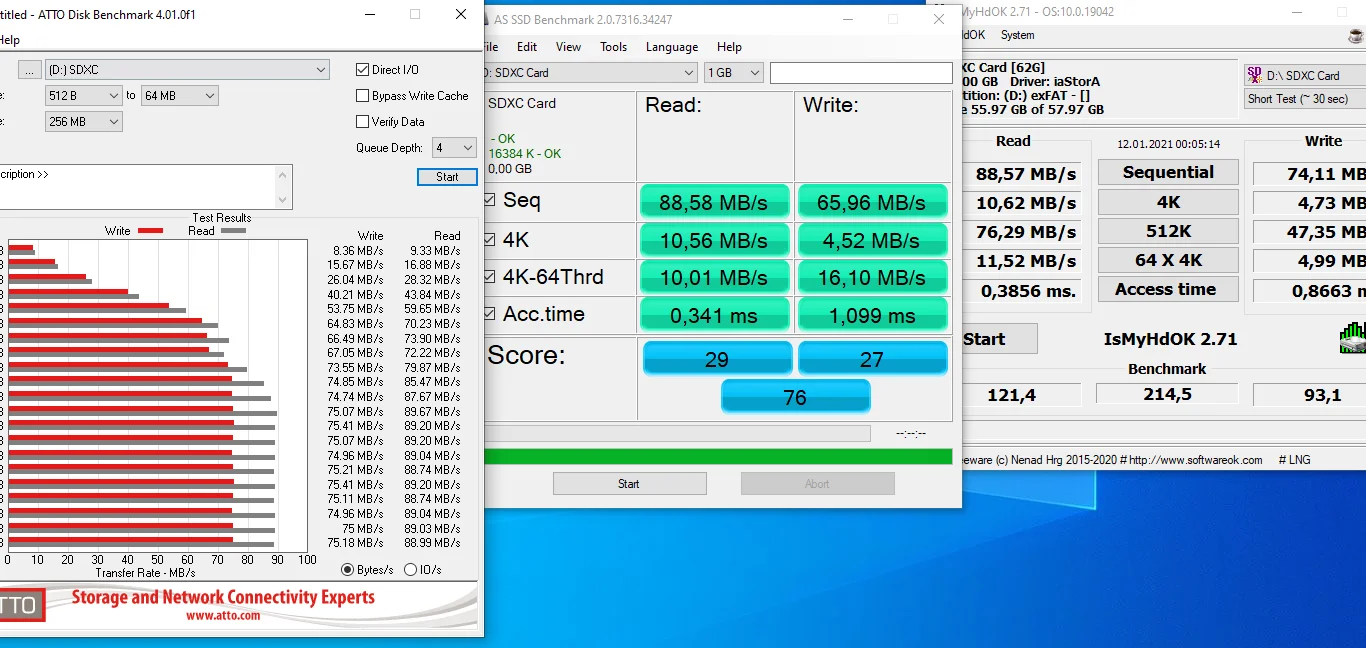Click the gray Read legend swatch in ATTO
Image resolution: width=1366 pixels, height=648 pixels.
pos(233,231)
